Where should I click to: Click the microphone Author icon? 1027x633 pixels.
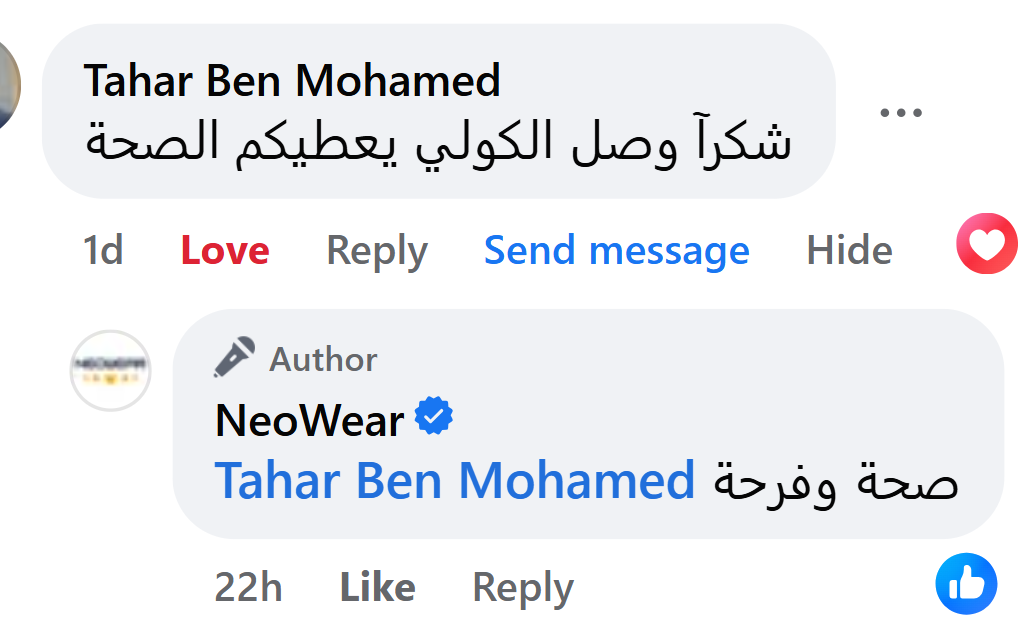tap(235, 358)
